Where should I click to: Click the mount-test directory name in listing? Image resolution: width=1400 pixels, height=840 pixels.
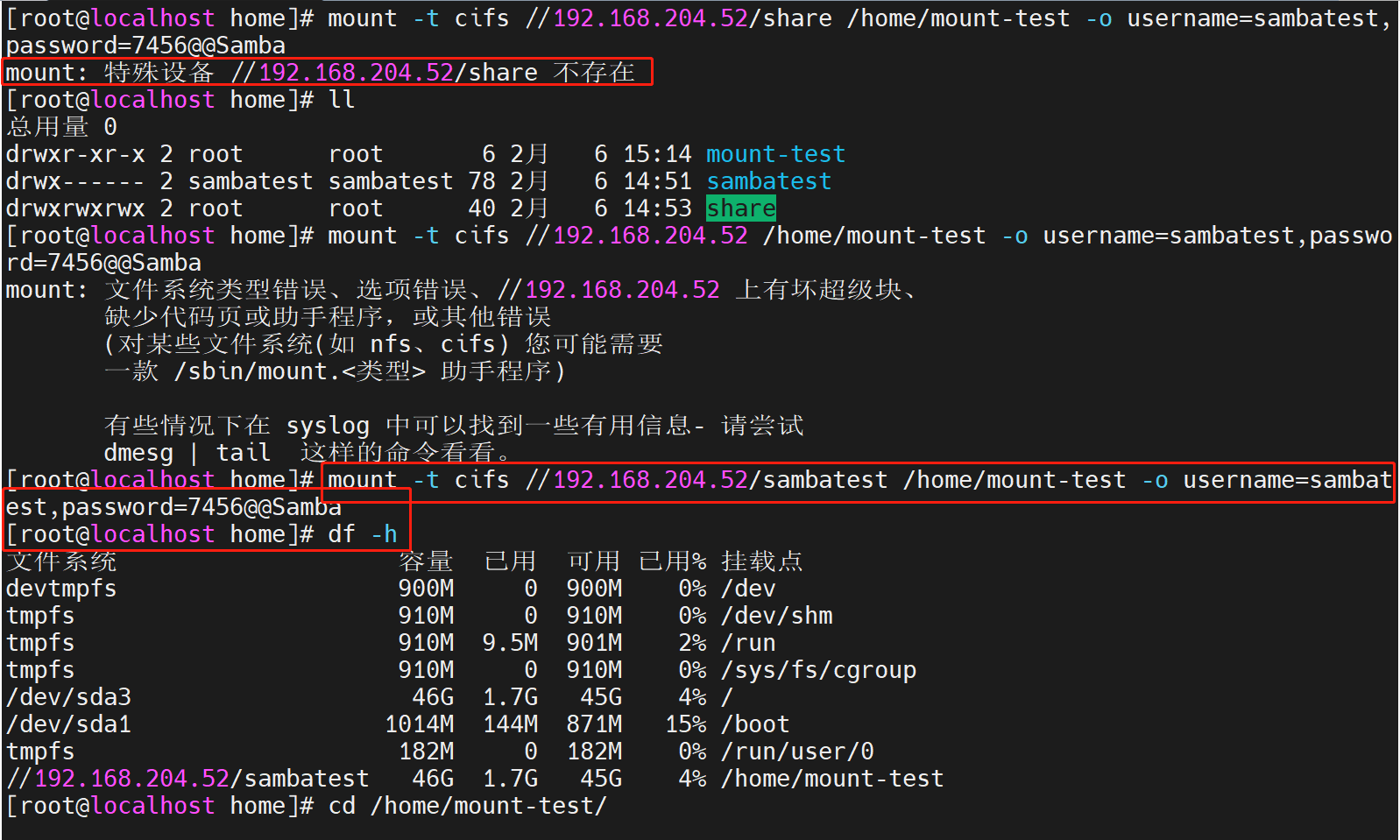click(x=775, y=154)
